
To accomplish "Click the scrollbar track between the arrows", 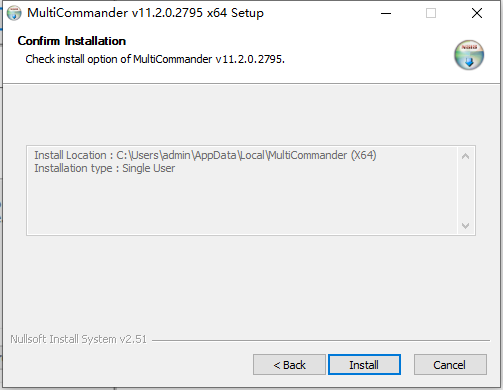I will (x=466, y=191).
